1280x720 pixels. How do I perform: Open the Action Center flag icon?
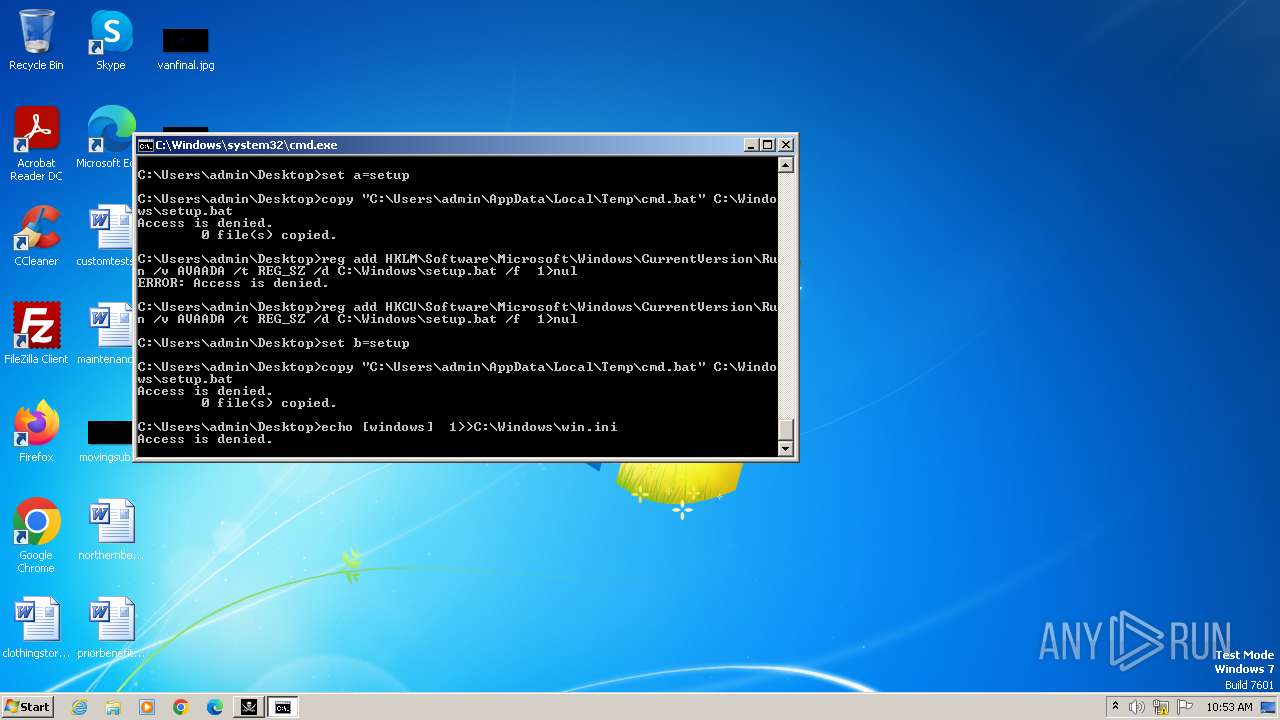point(1185,707)
